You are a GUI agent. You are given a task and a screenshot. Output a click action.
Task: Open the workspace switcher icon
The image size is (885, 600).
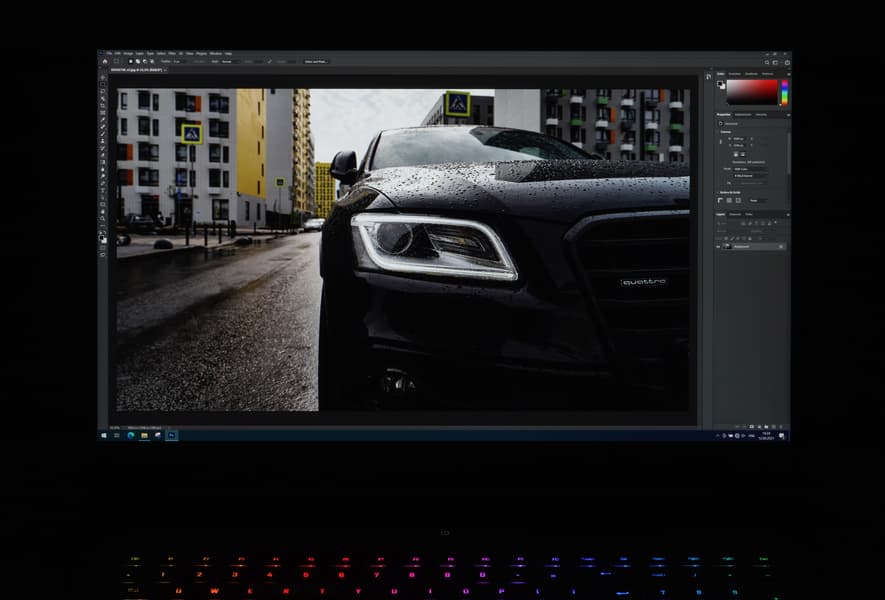[776, 63]
